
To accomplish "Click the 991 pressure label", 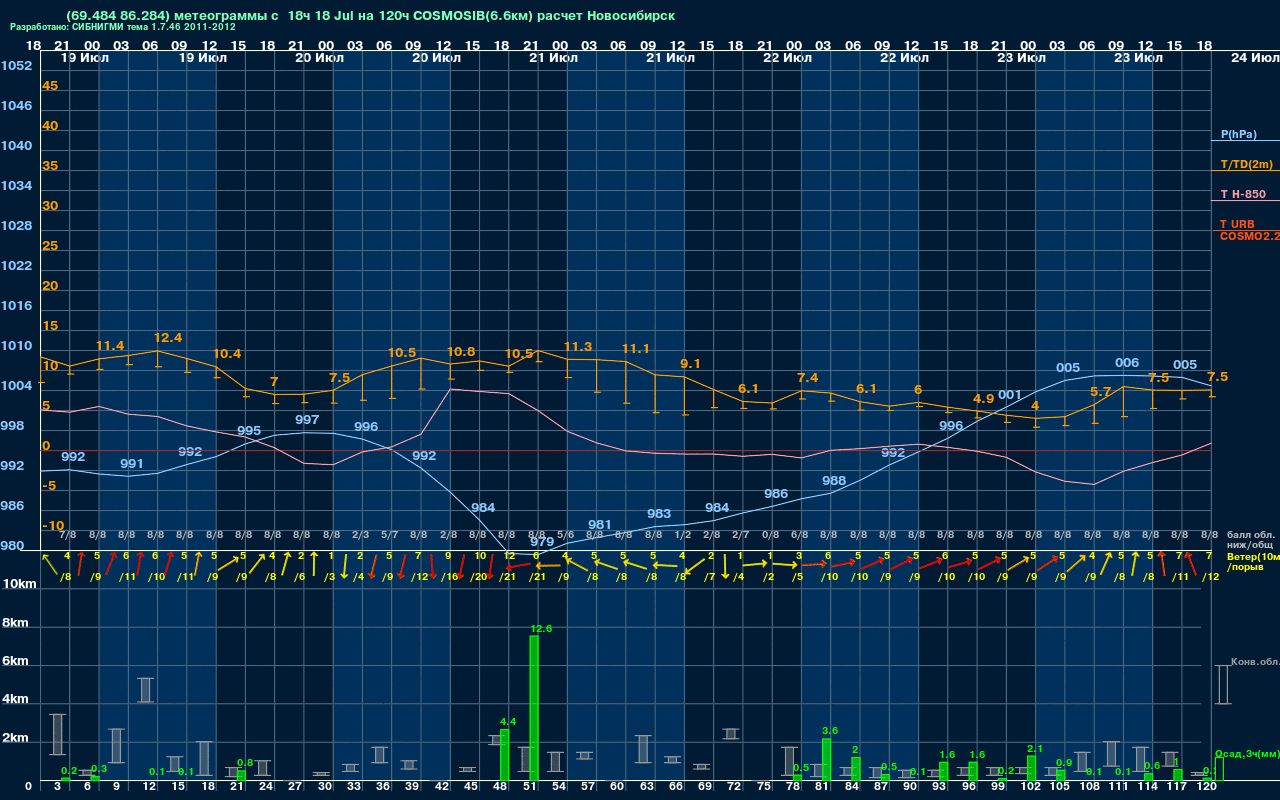I will [x=132, y=464].
